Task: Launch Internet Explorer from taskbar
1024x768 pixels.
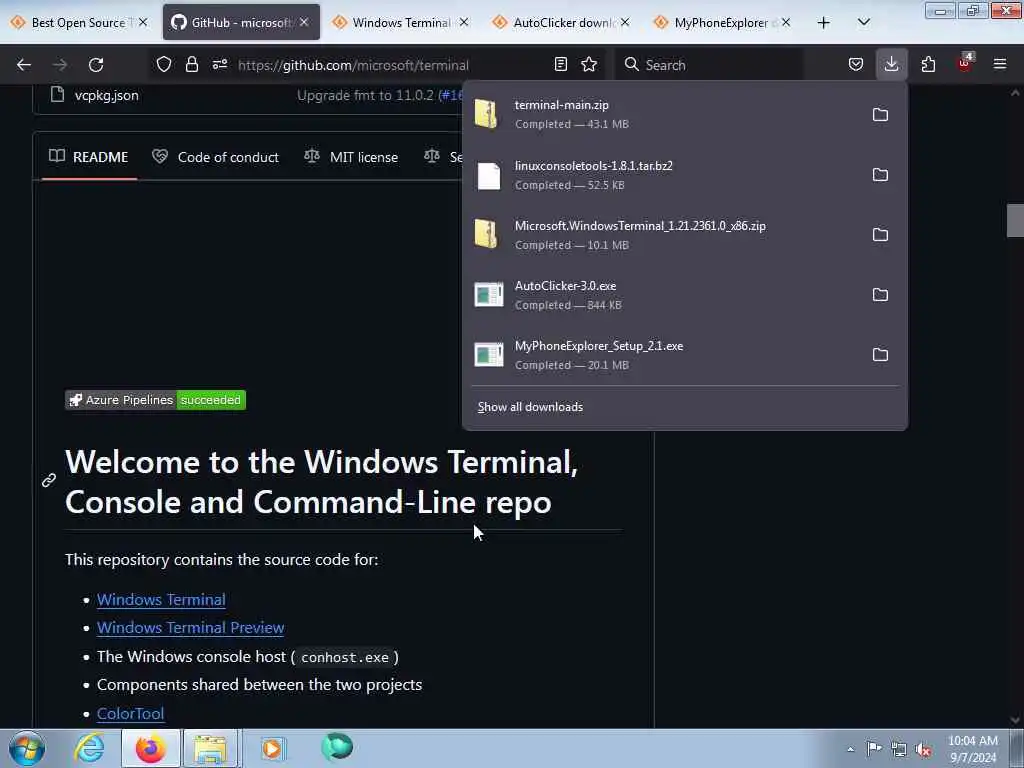Action: tap(89, 748)
